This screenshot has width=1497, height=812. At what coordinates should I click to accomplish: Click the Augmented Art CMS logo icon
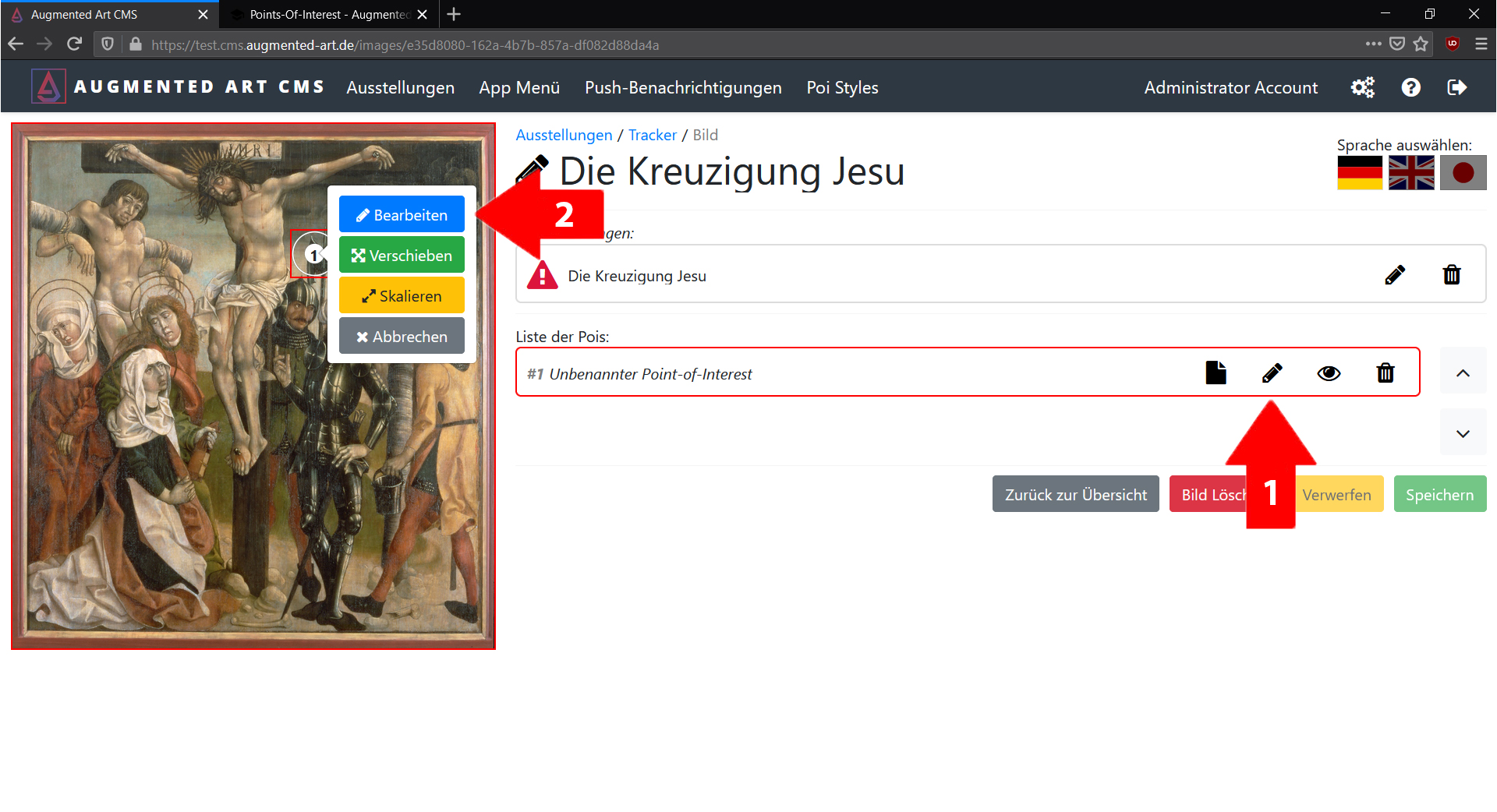point(48,86)
